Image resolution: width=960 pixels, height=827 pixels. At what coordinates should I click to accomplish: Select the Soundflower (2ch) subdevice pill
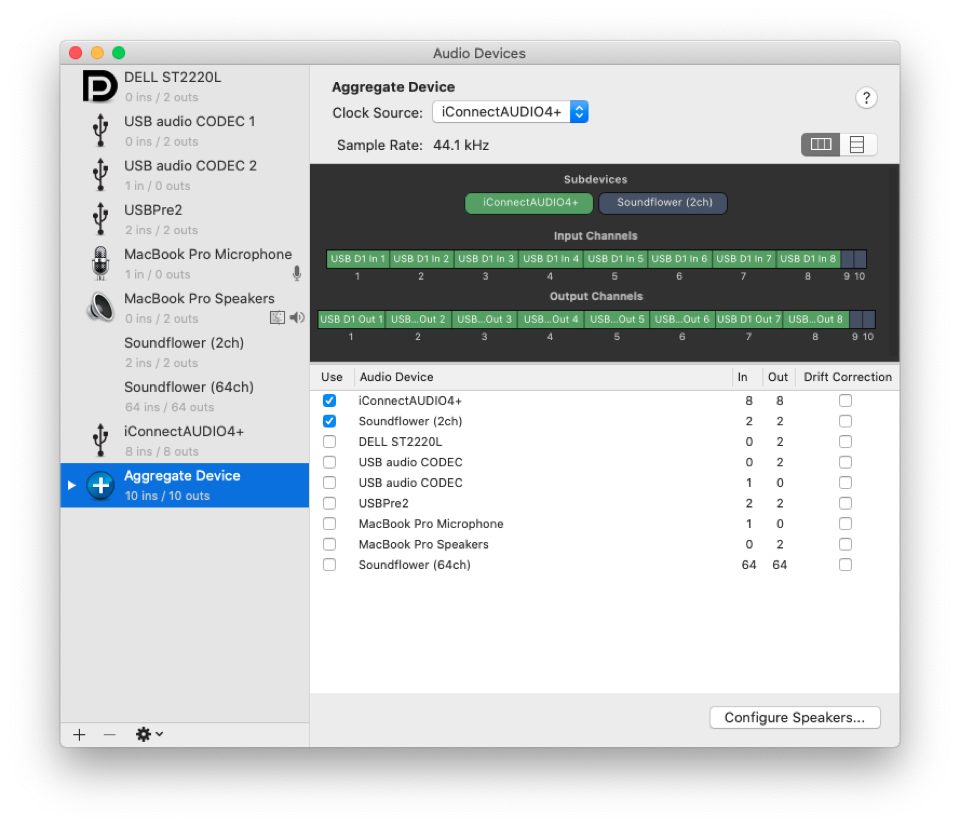[664, 203]
